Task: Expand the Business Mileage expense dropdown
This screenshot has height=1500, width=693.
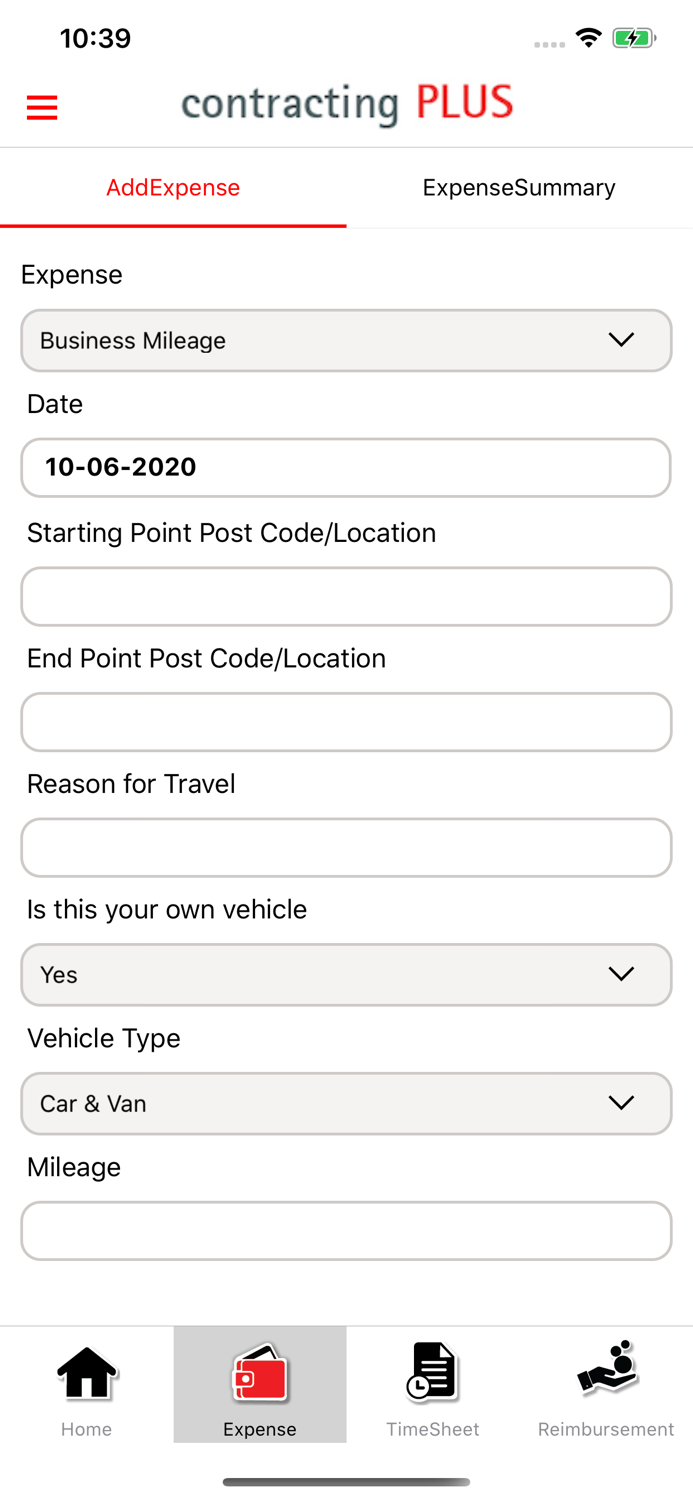Action: tap(346, 341)
